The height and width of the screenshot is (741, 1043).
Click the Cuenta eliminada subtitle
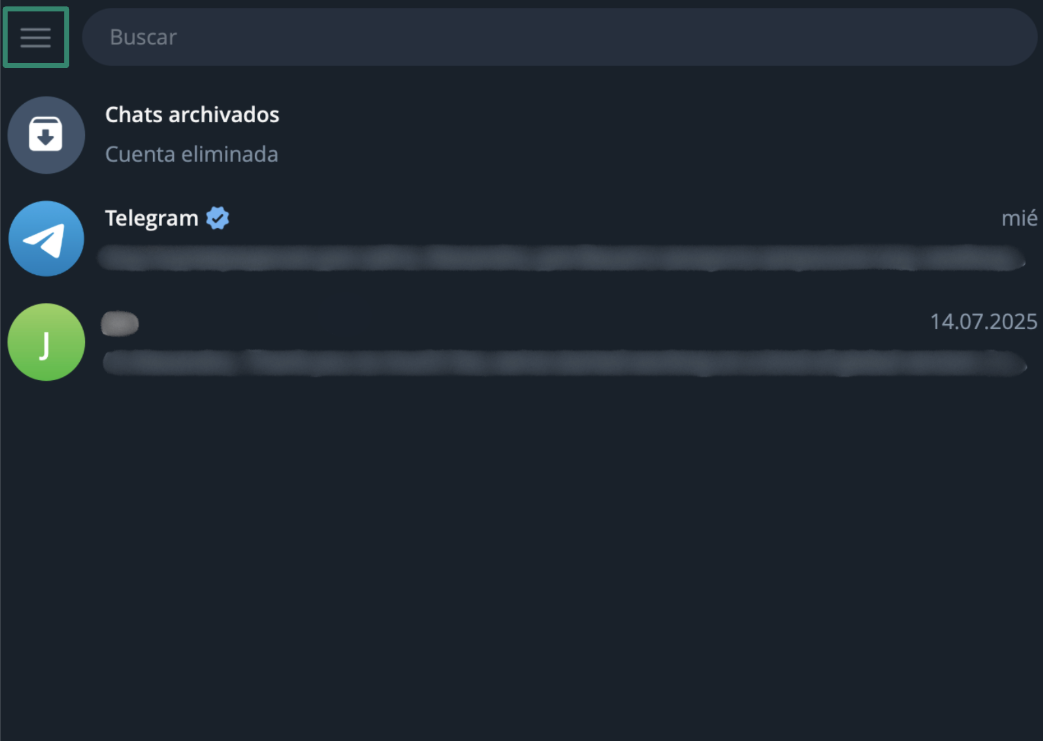pos(191,155)
